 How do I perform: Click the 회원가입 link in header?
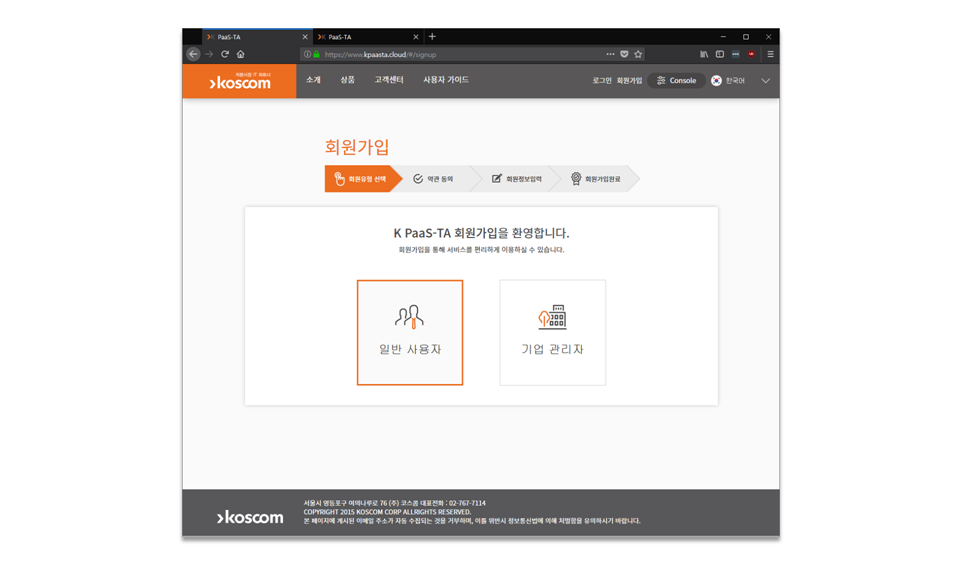point(629,80)
